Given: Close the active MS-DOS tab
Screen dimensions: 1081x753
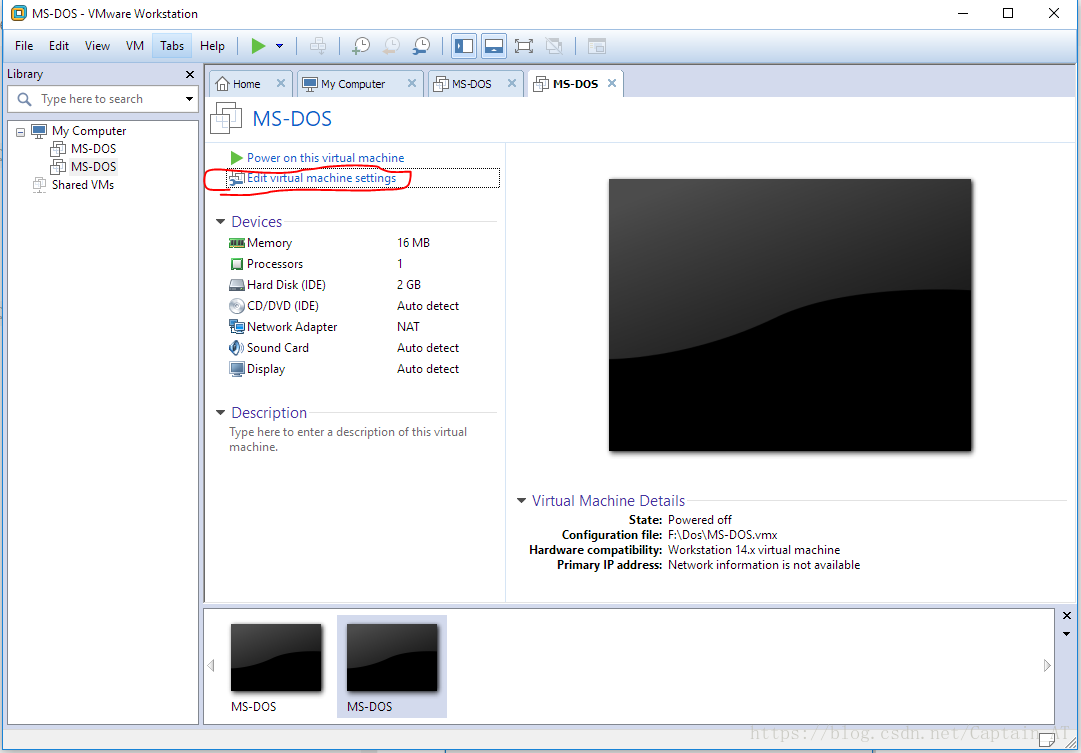Looking at the screenshot, I should point(612,83).
